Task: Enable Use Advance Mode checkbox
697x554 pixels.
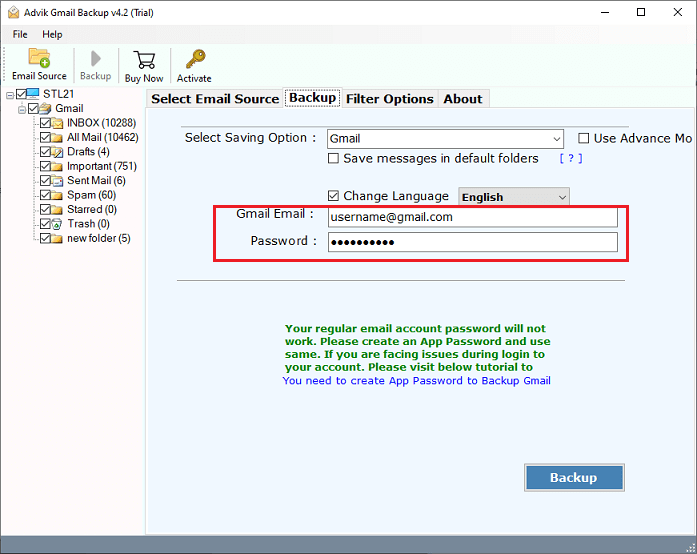Action: [584, 138]
